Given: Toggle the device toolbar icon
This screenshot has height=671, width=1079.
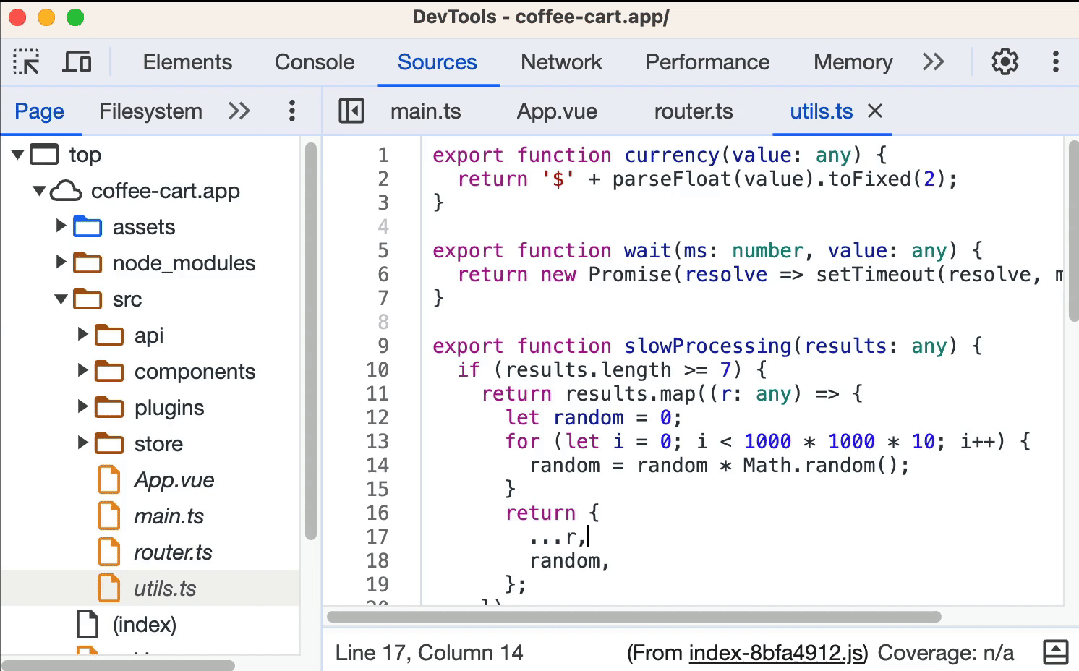Looking at the screenshot, I should (76, 62).
